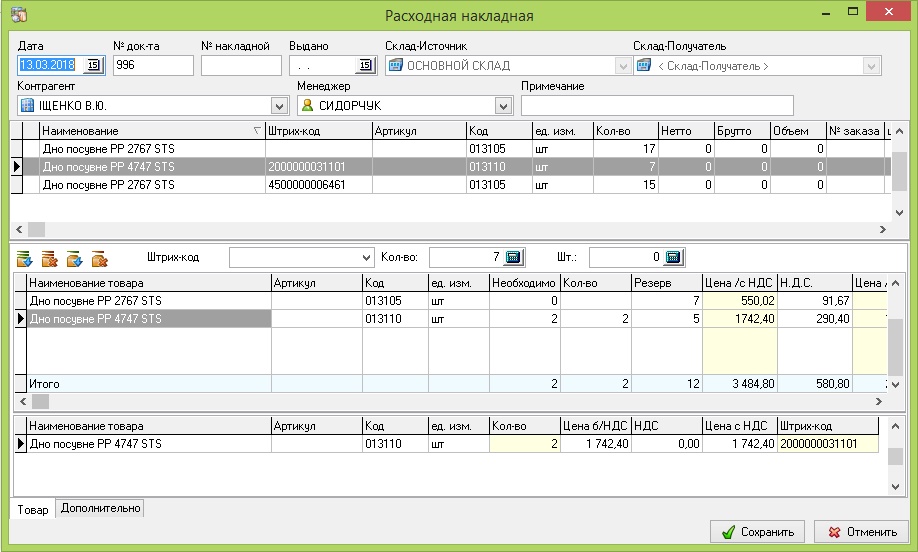The width and height of the screenshot is (918, 552).
Task: Click the top grid's horizontal scrollbar
Action: coord(450,229)
